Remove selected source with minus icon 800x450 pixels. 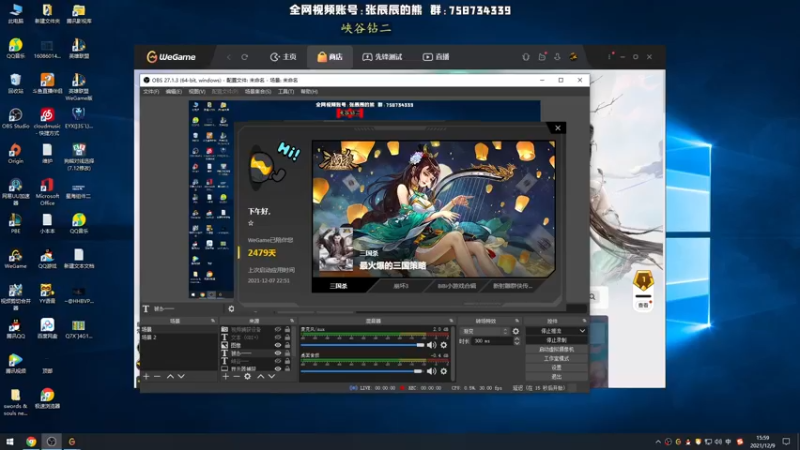point(236,377)
